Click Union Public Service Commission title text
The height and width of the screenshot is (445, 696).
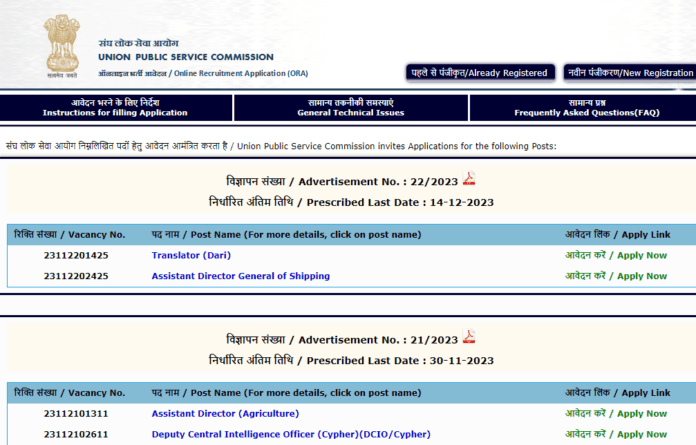(186, 57)
